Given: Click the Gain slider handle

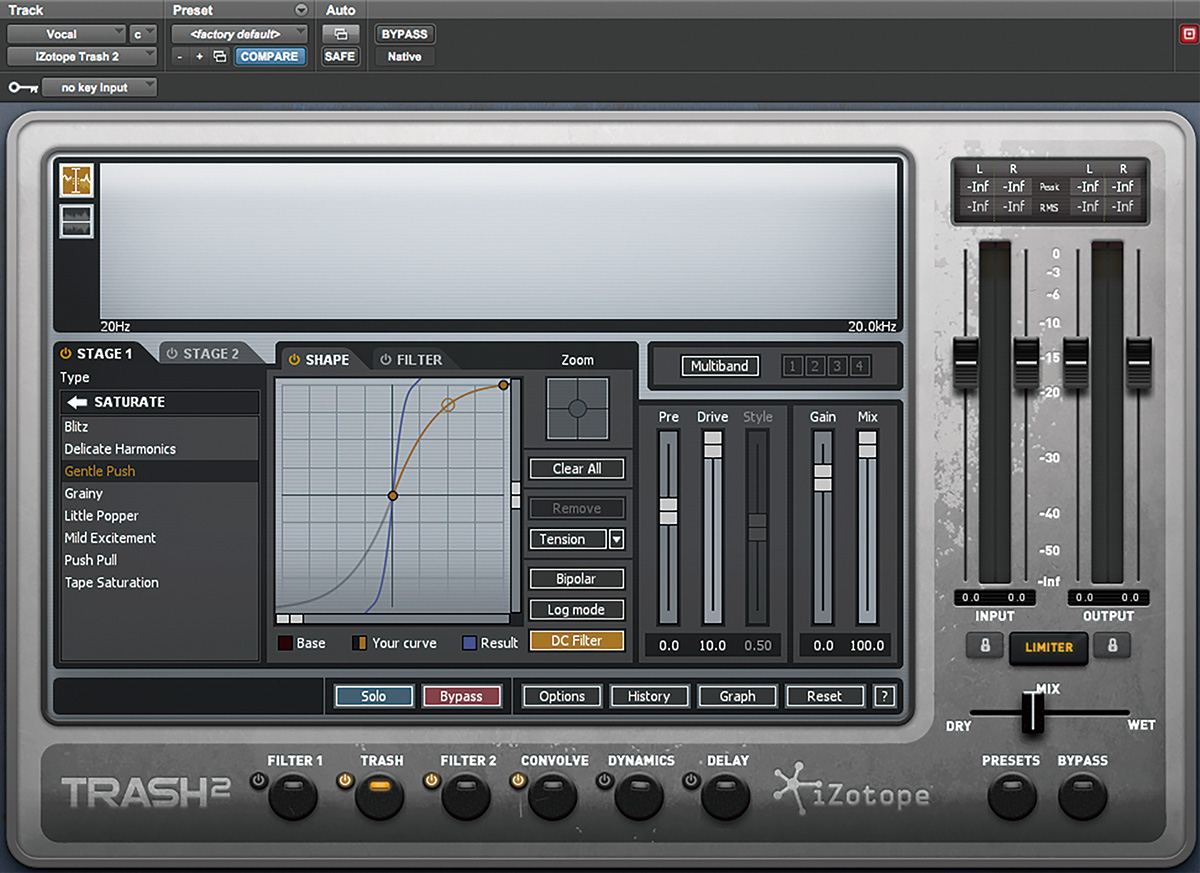Looking at the screenshot, I should click(x=823, y=478).
